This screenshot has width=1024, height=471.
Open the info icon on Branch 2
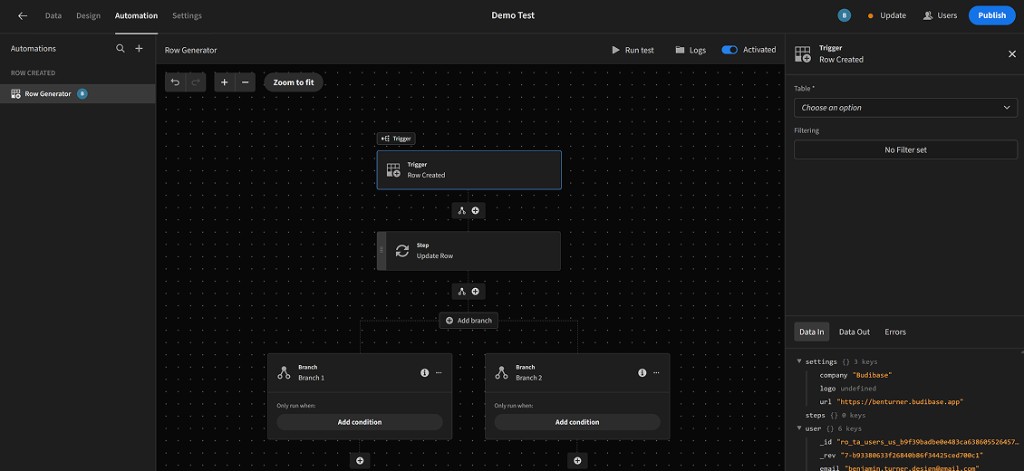[642, 372]
